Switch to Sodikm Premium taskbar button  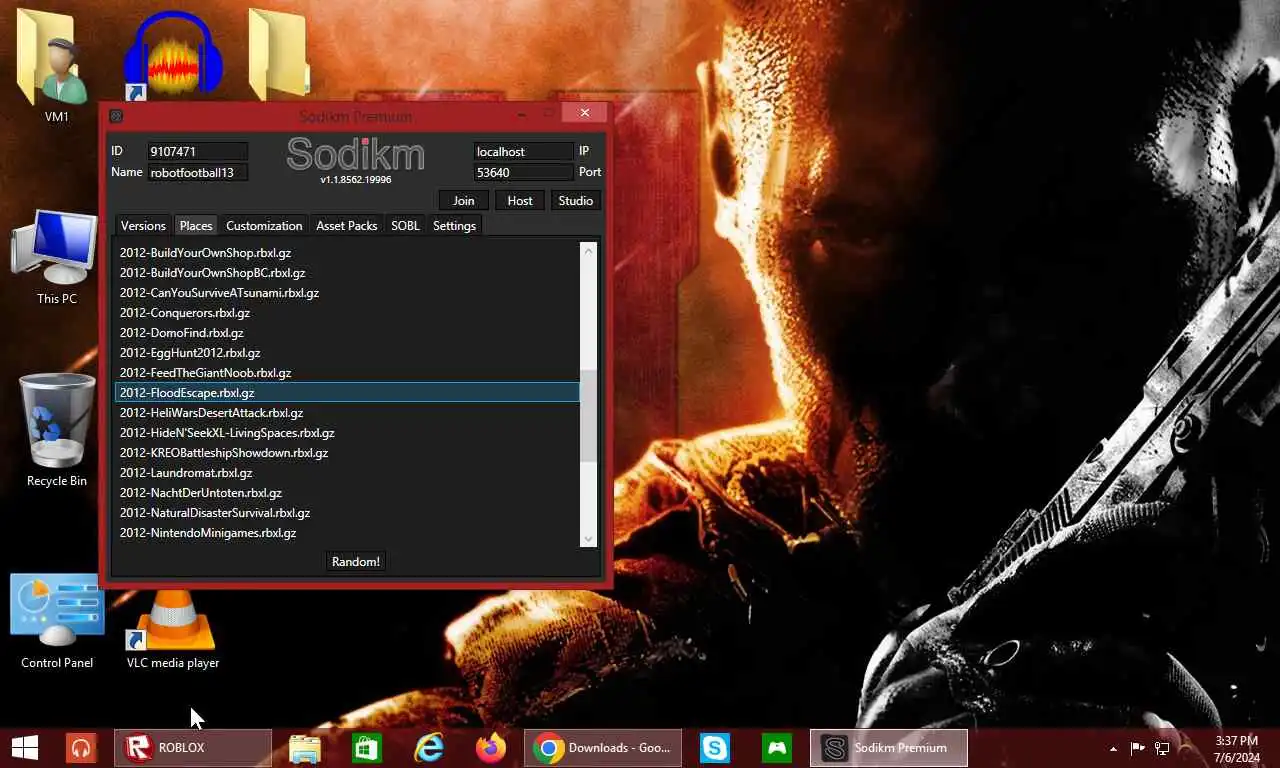(x=889, y=747)
